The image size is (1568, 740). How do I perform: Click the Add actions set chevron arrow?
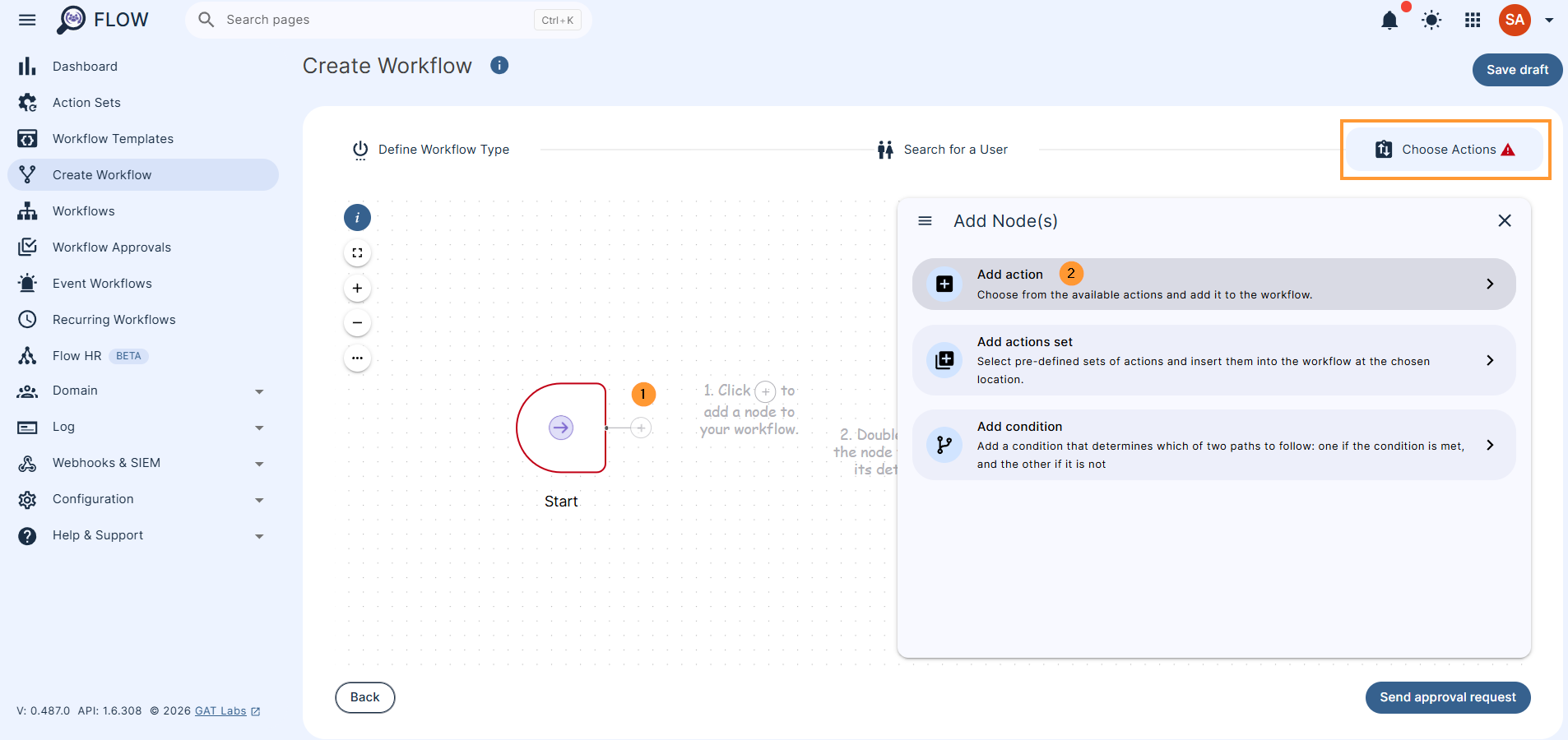[1490, 360]
